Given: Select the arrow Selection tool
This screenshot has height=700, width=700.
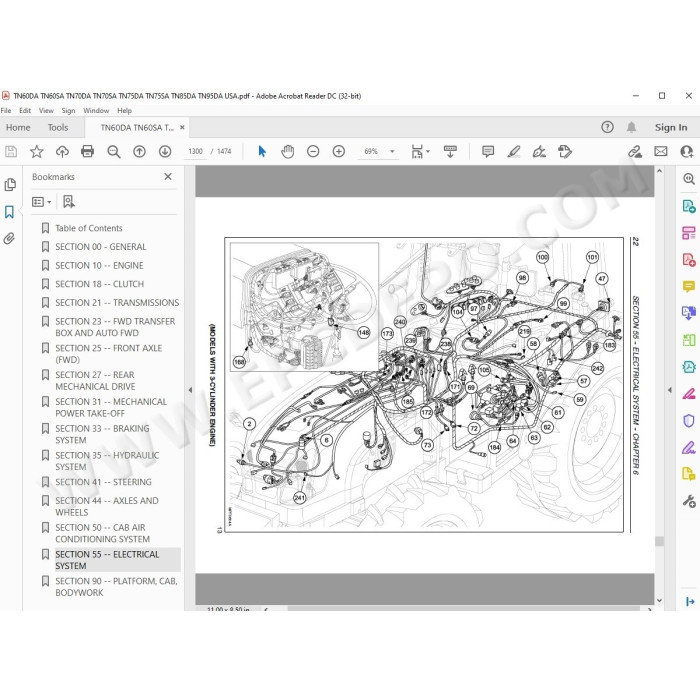Looking at the screenshot, I should (262, 151).
